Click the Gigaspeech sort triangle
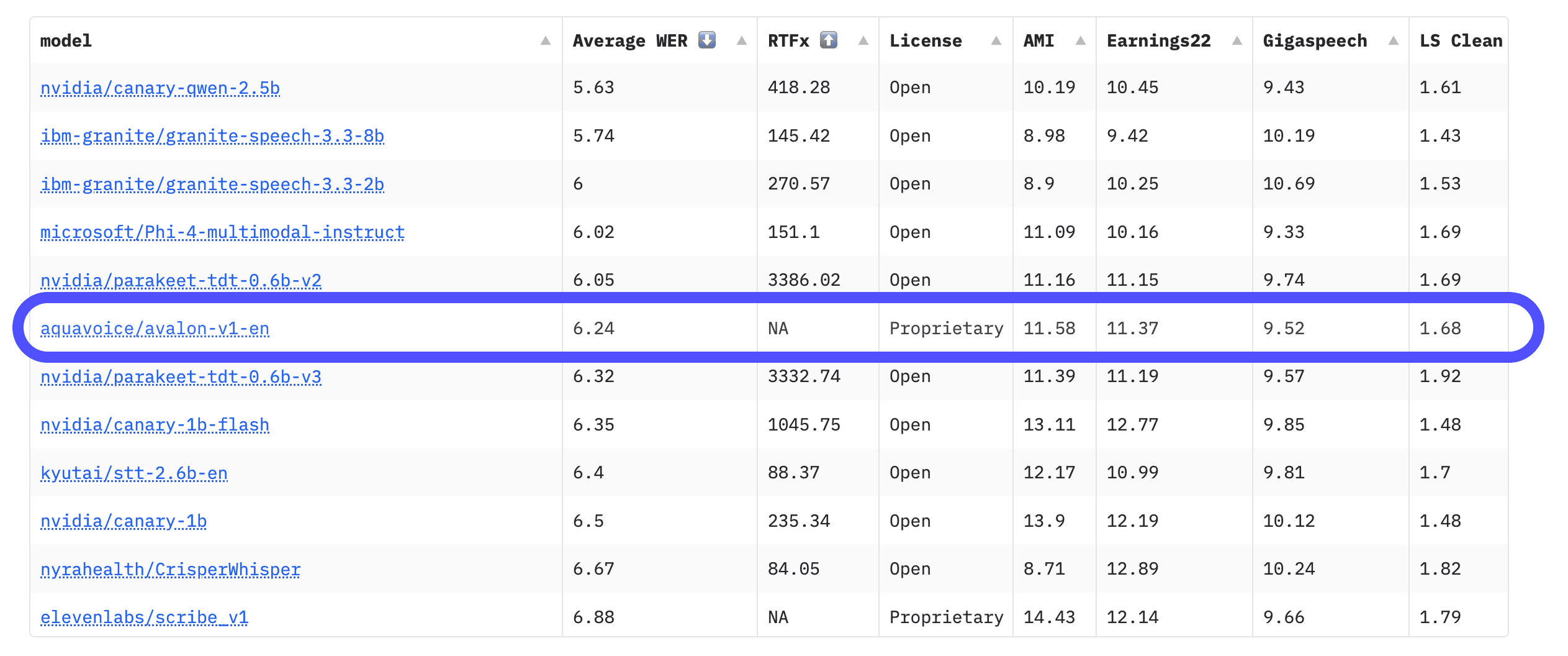 coord(1393,41)
